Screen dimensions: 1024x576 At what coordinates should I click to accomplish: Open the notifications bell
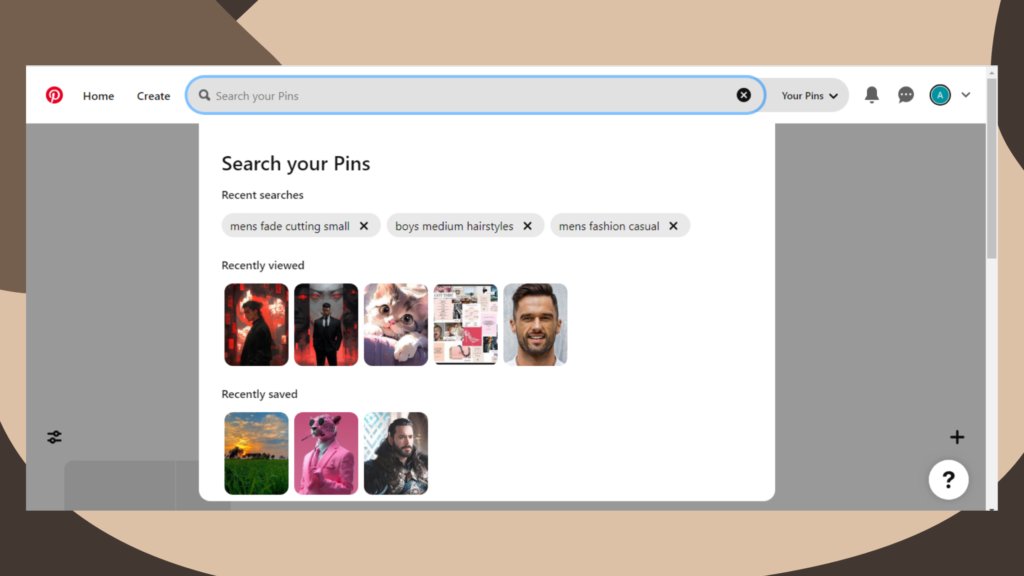coord(872,95)
